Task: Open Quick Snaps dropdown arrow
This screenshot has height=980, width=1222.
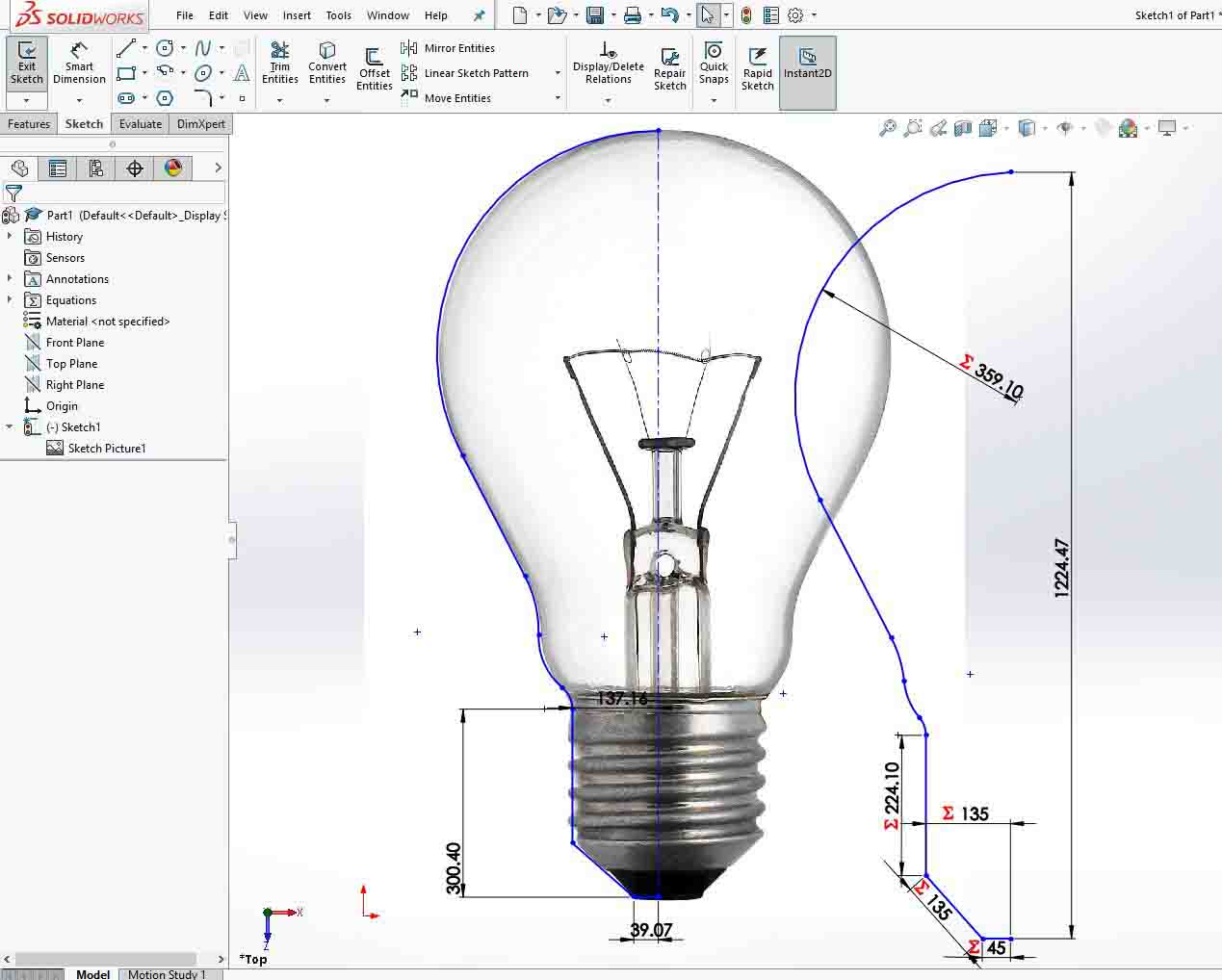Action: pos(714,100)
